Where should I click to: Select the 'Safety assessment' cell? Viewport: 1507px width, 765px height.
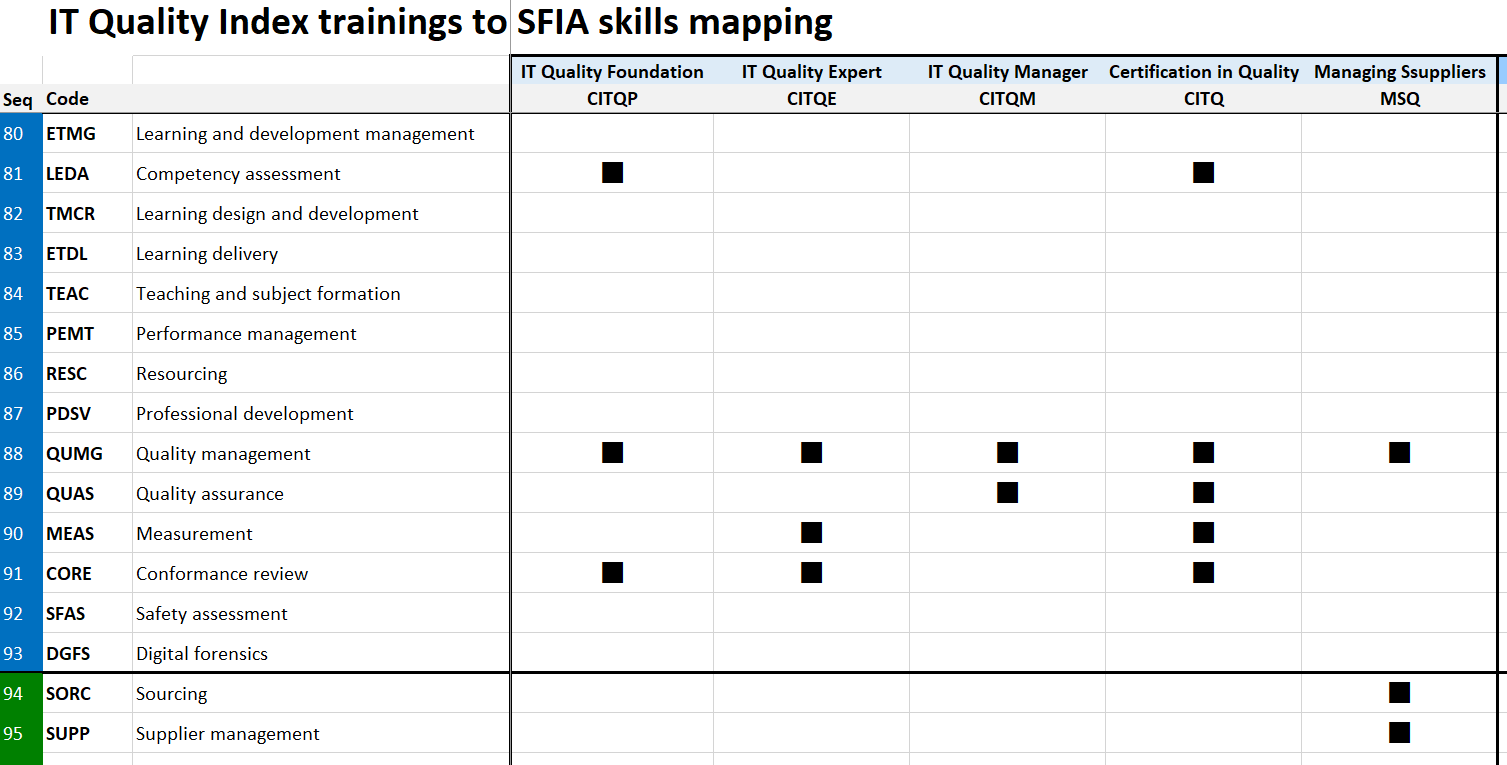[321, 614]
